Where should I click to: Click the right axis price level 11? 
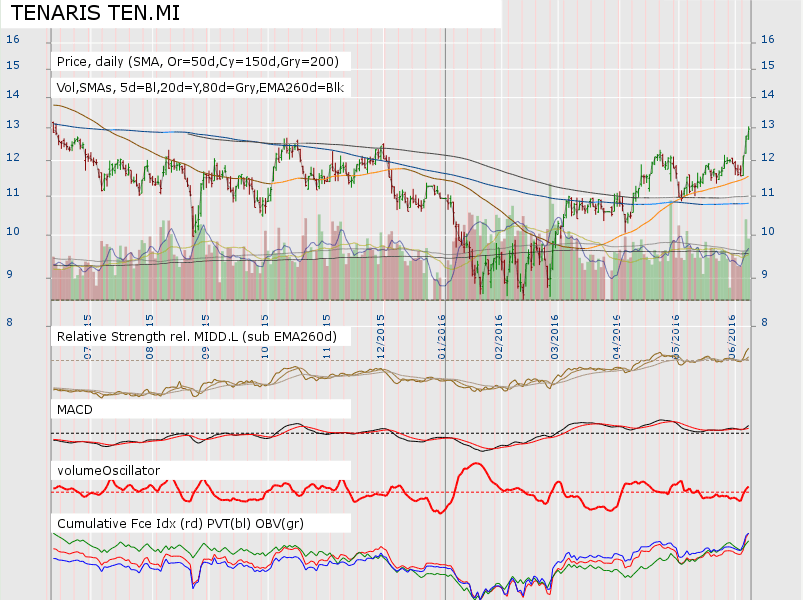pos(768,193)
